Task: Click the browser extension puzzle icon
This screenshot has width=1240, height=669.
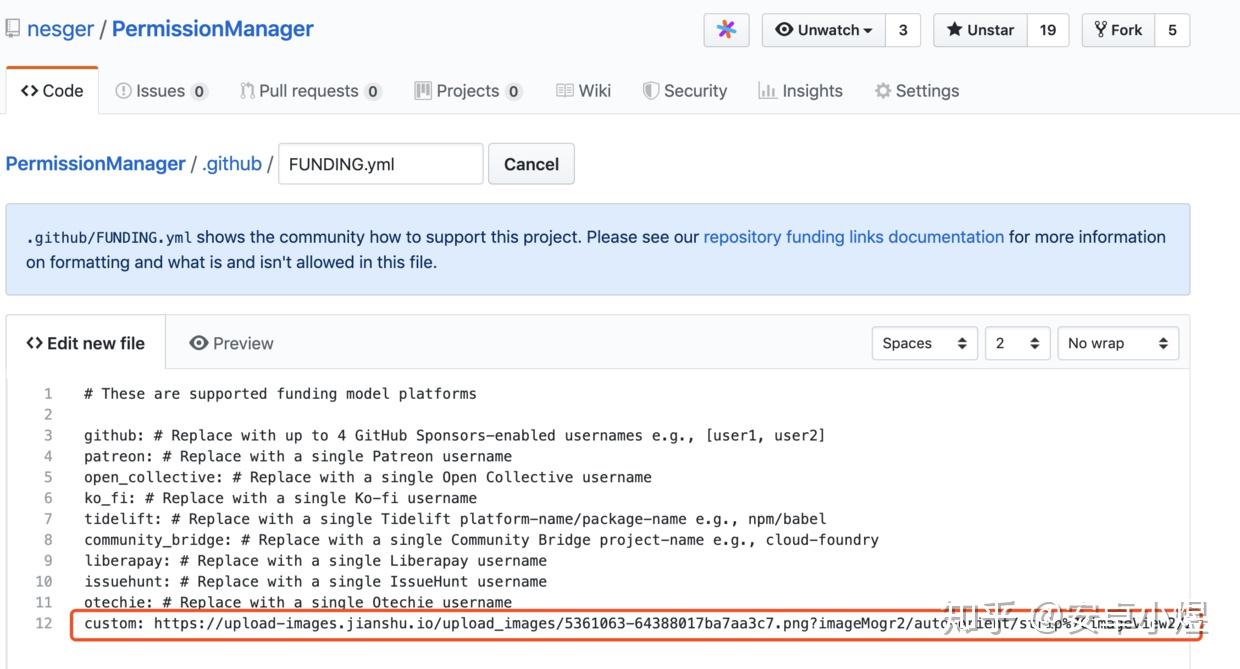Action: click(x=726, y=29)
